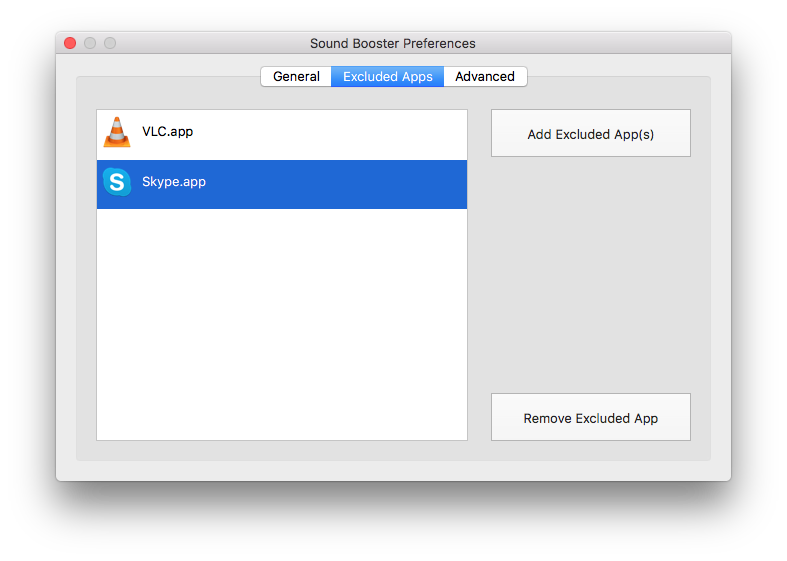Viewport: 787px width, 561px height.
Task: Click Remove Excluded App button
Action: (591, 417)
